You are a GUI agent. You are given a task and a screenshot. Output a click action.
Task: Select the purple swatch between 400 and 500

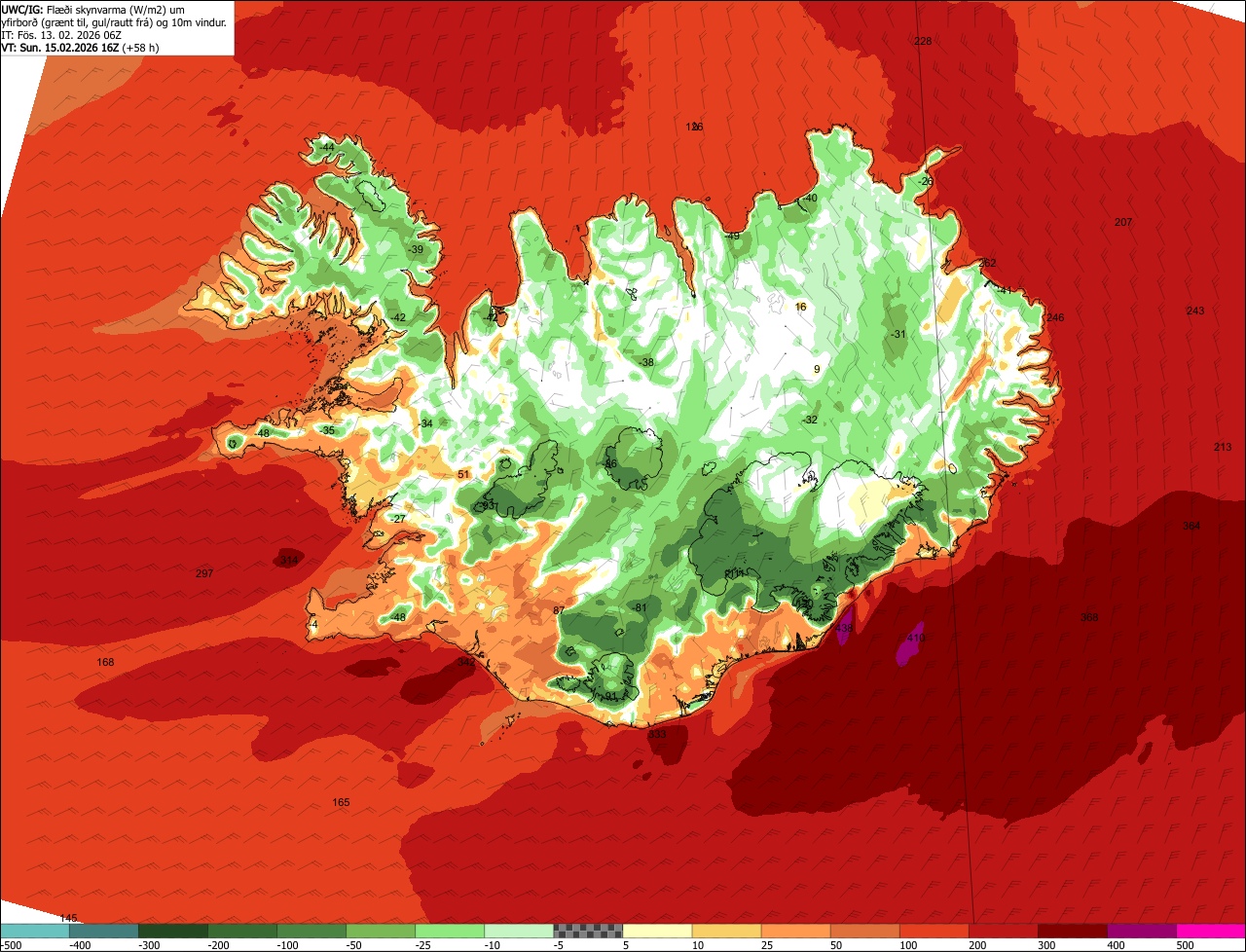1141,930
